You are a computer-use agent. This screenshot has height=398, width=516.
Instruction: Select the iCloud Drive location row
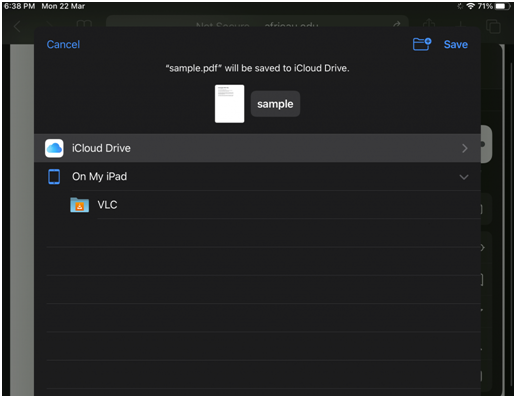(x=257, y=148)
